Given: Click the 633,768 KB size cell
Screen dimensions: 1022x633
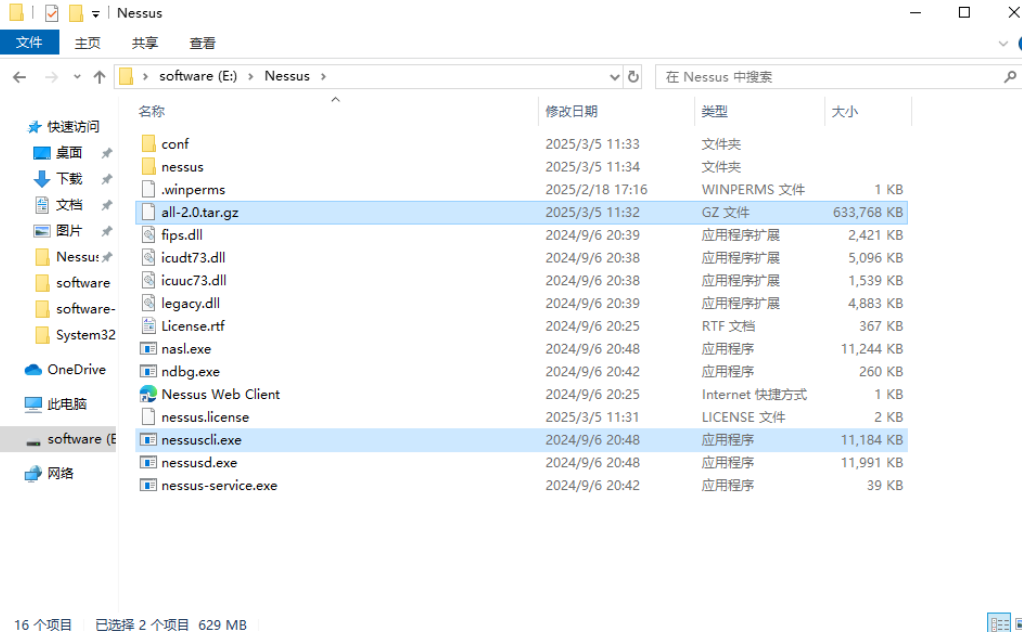Looking at the screenshot, I should click(868, 213).
